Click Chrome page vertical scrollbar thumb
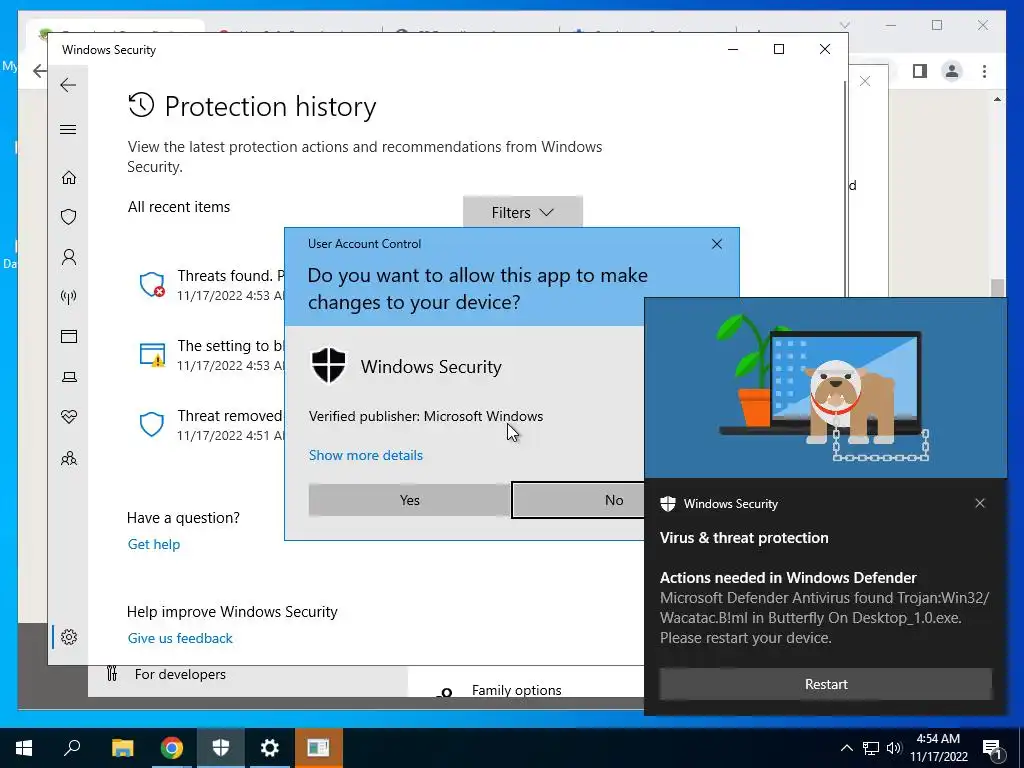Viewport: 1024px width, 768px height. (x=997, y=288)
